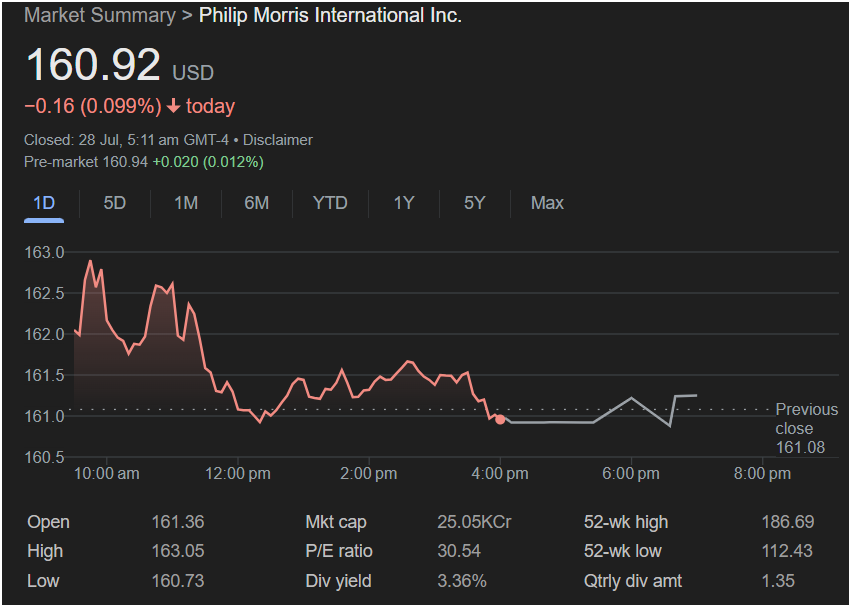The height and width of the screenshot is (607, 851).
Task: Click the 162.0 y-axis label
Action: pyautogui.click(x=45, y=334)
